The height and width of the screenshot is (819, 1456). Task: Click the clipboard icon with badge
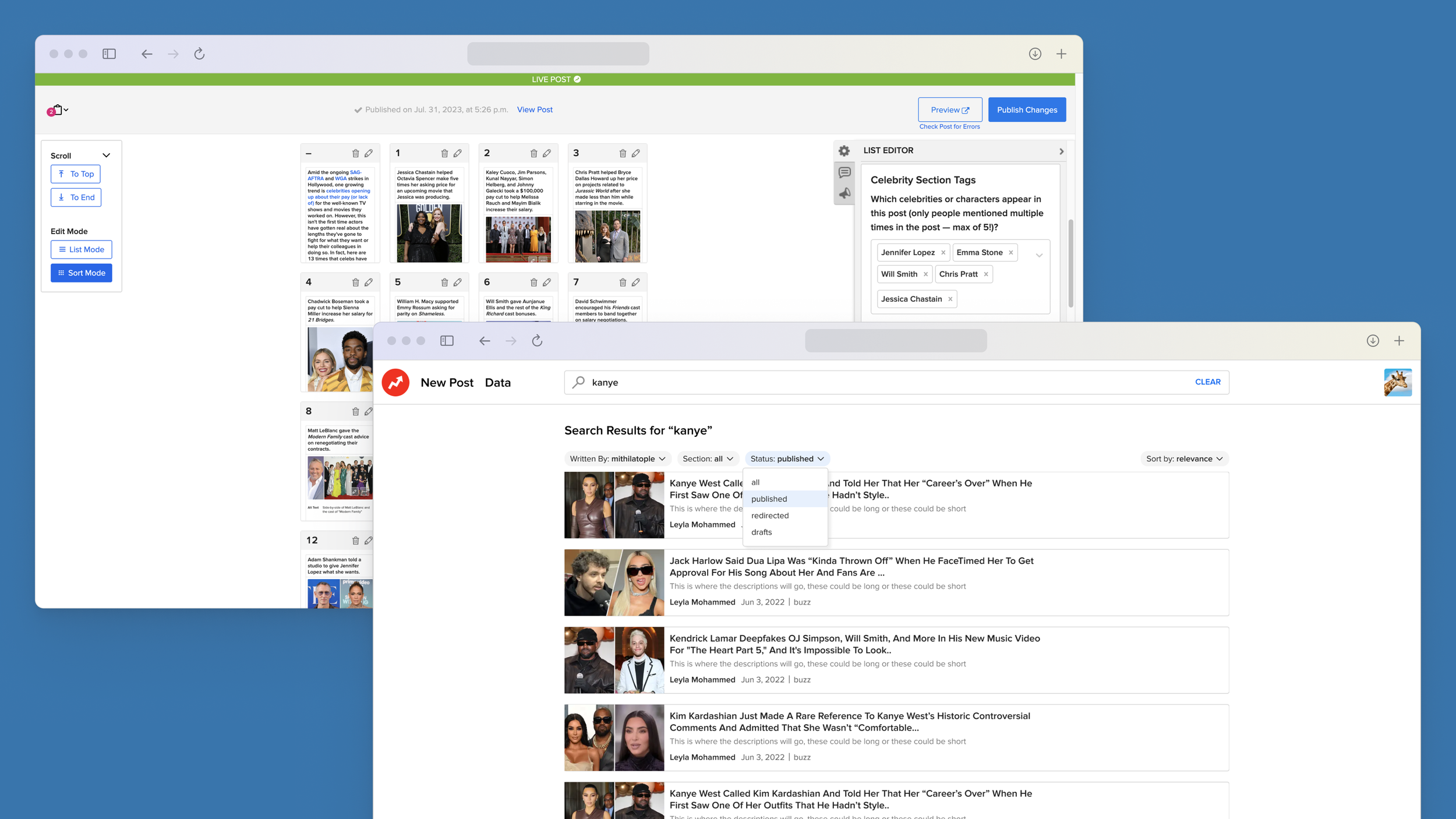(x=57, y=110)
